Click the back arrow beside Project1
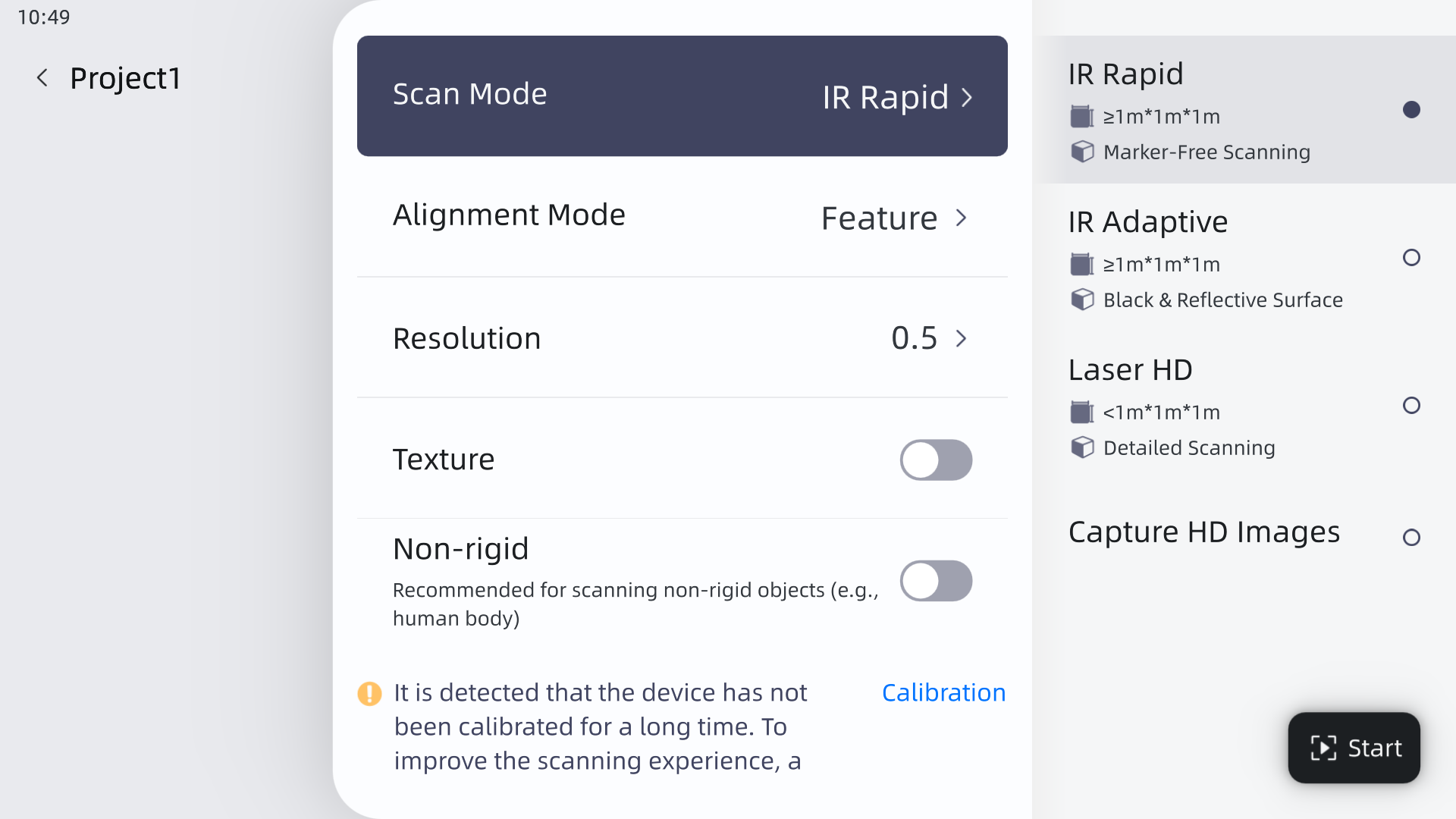The width and height of the screenshot is (1456, 819). coord(42,78)
